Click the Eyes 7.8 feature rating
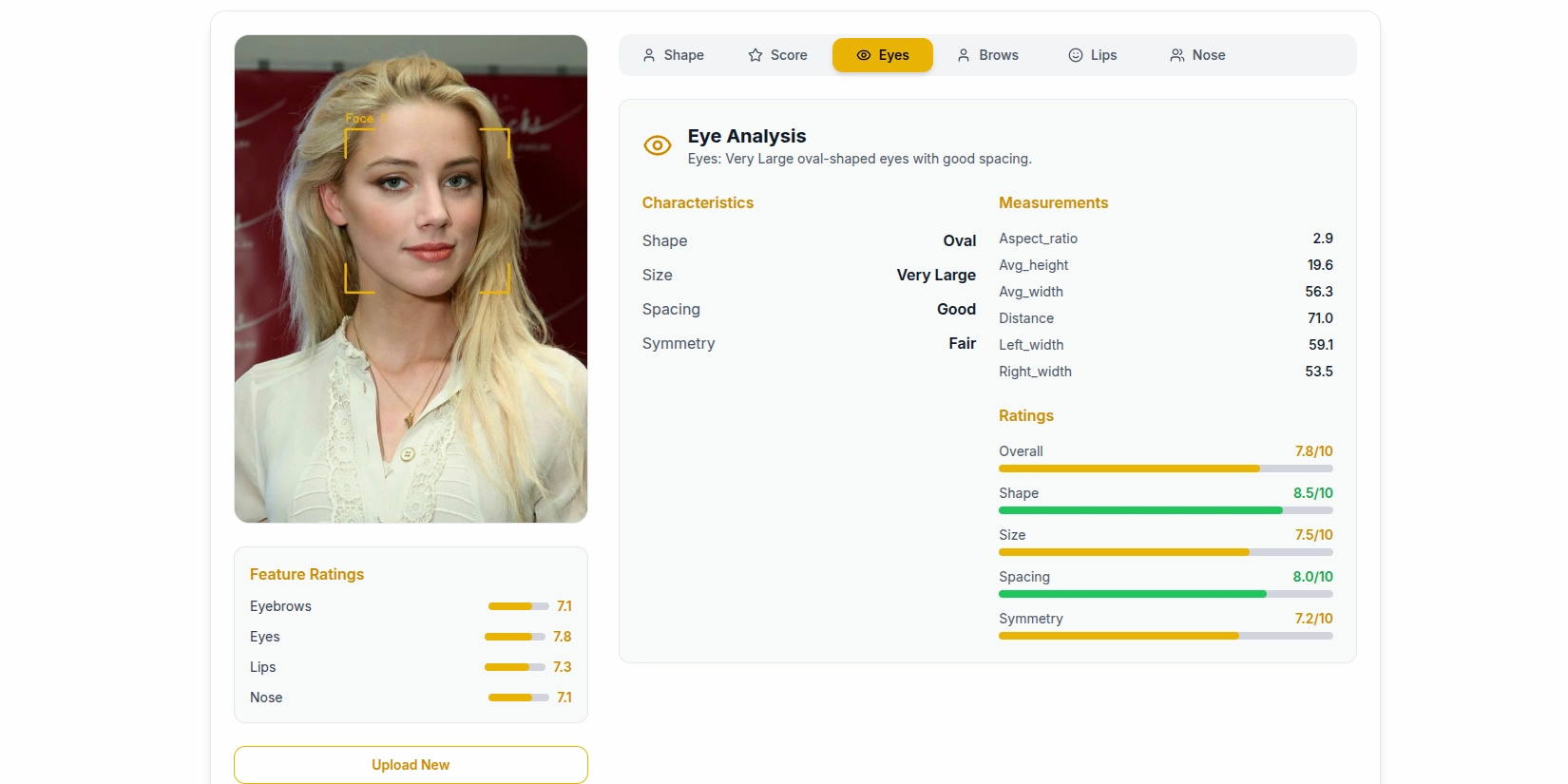Screen dimensions: 1568x784 click(563, 637)
